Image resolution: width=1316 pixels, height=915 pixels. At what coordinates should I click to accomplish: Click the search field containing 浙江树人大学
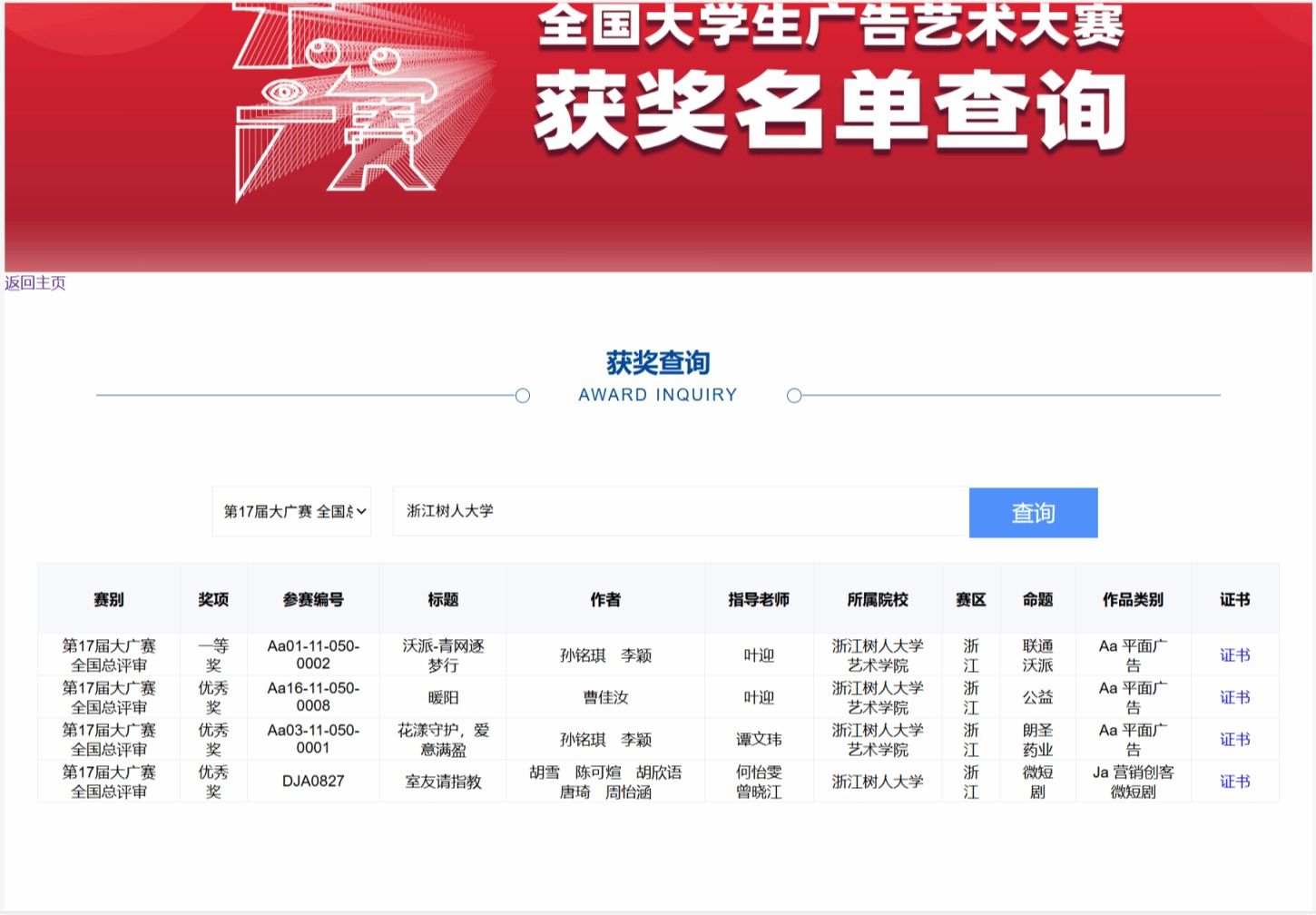tap(681, 512)
